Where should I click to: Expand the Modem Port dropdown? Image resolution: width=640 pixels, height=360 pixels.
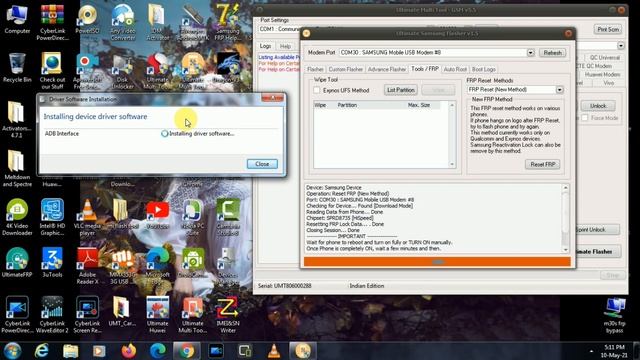click(530, 53)
